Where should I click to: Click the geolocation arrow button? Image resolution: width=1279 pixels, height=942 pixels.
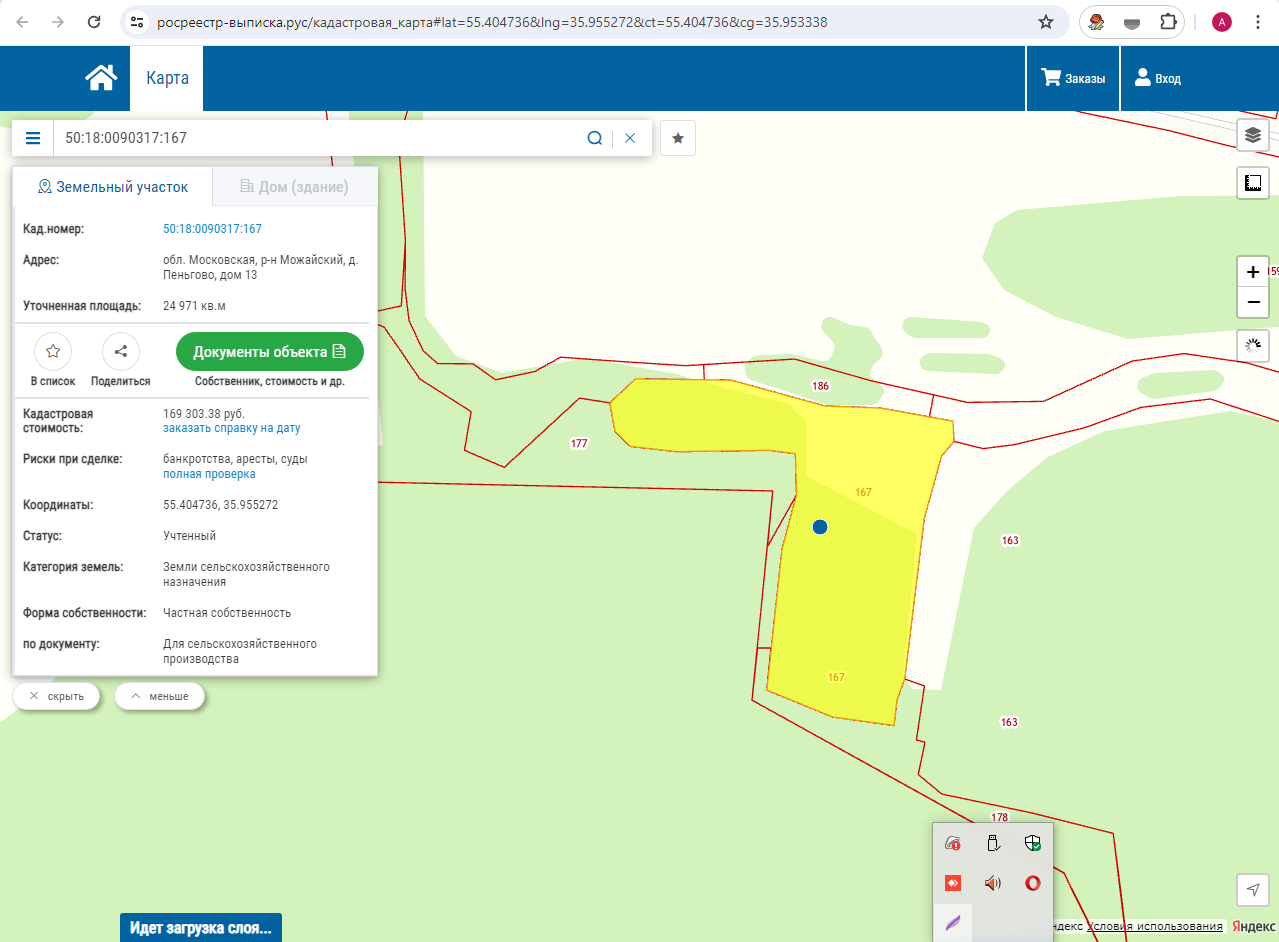pos(1253,888)
